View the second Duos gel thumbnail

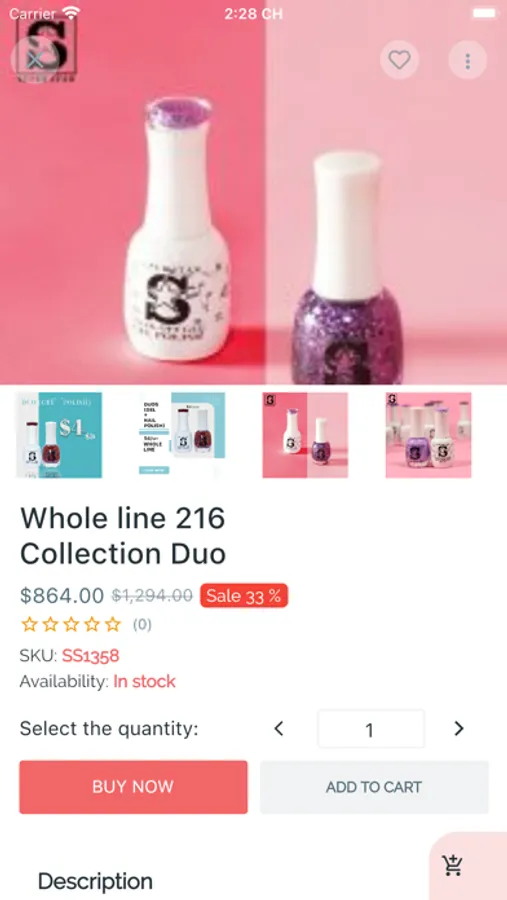pos(182,435)
